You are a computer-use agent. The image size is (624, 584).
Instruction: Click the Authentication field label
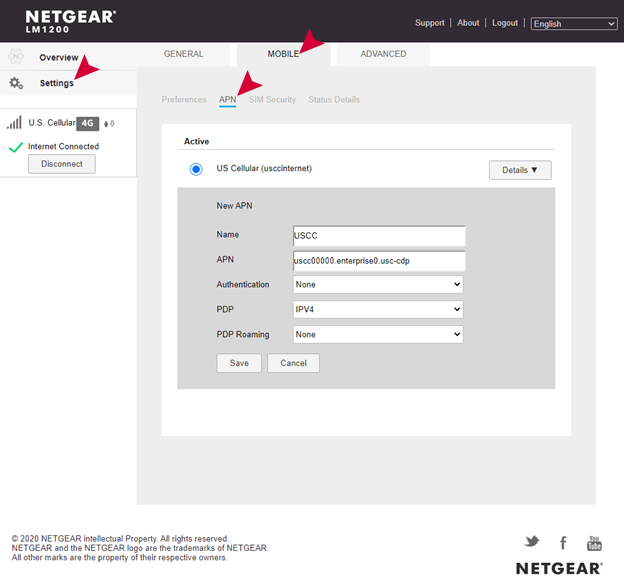pyautogui.click(x=243, y=285)
